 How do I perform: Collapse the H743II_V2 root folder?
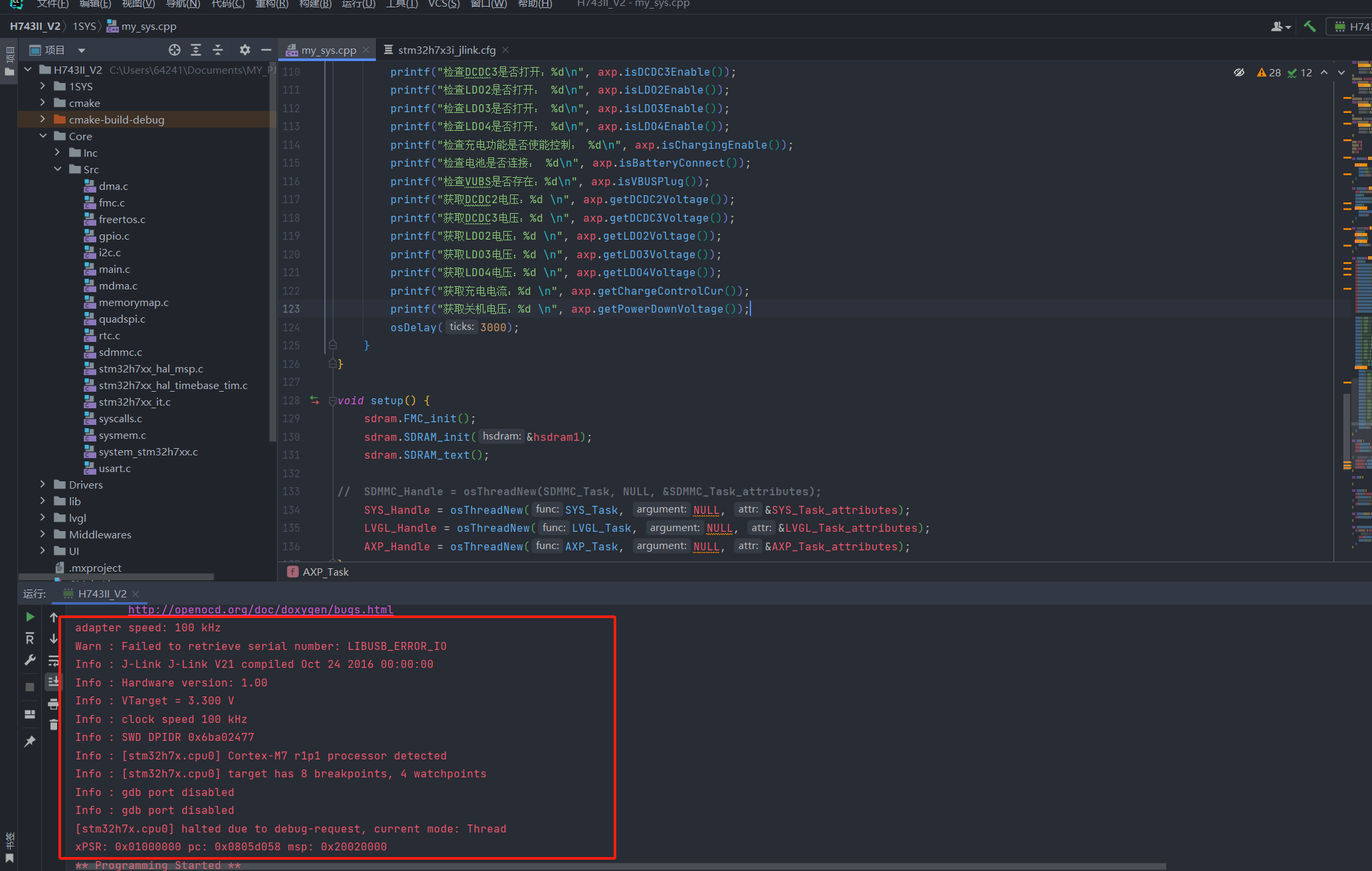pyautogui.click(x=29, y=70)
